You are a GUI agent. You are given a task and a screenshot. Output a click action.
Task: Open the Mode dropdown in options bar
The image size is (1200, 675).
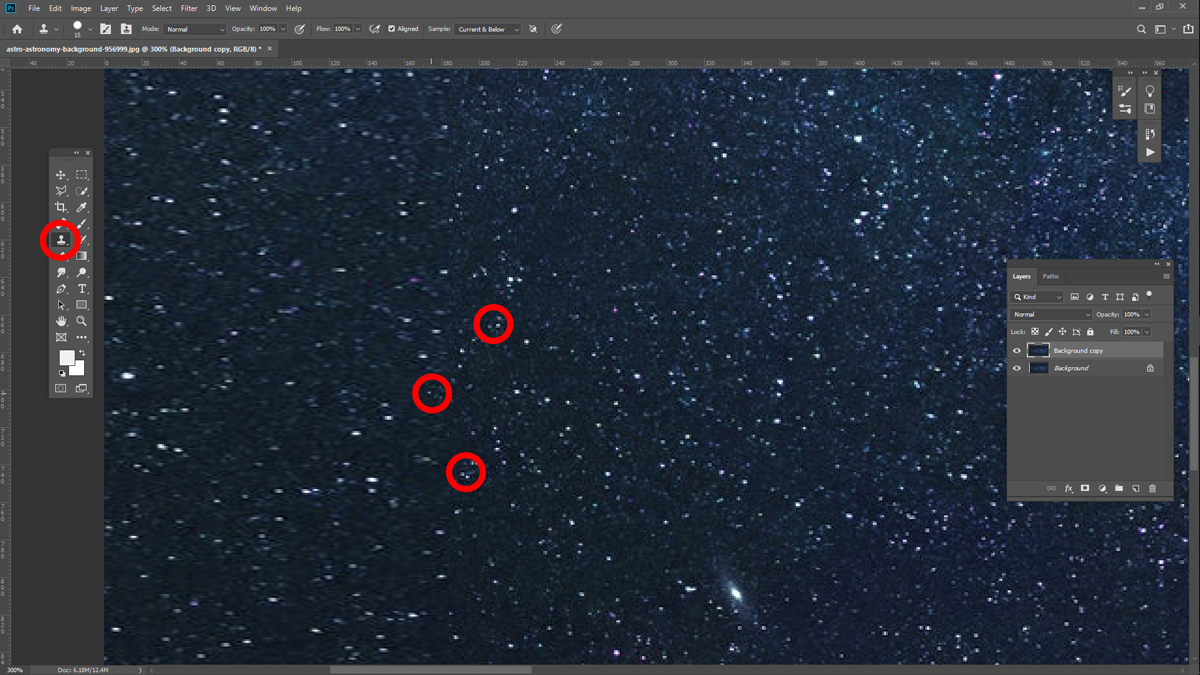coord(194,29)
